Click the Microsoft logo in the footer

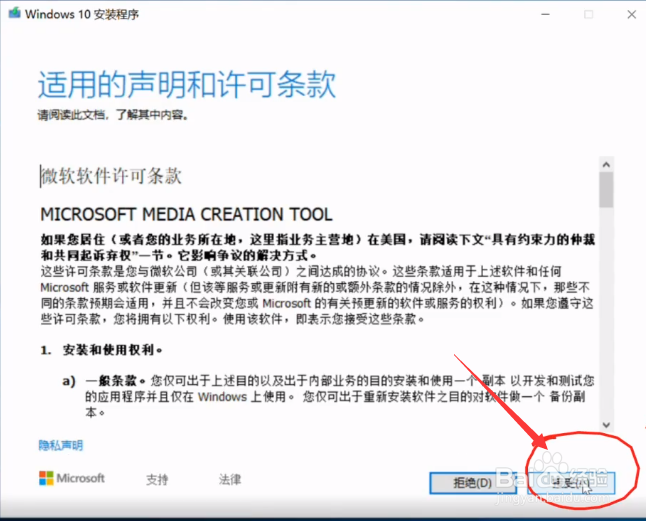click(72, 478)
